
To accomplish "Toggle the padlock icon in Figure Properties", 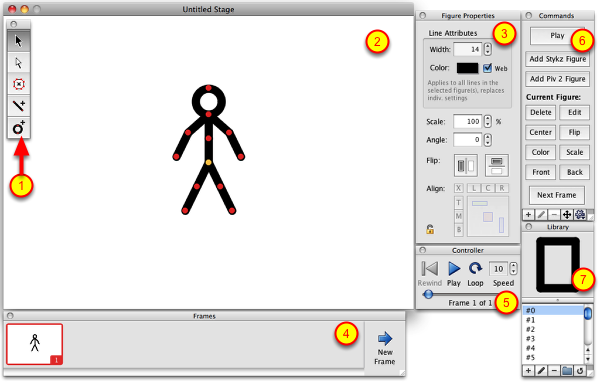I will (x=430, y=229).
